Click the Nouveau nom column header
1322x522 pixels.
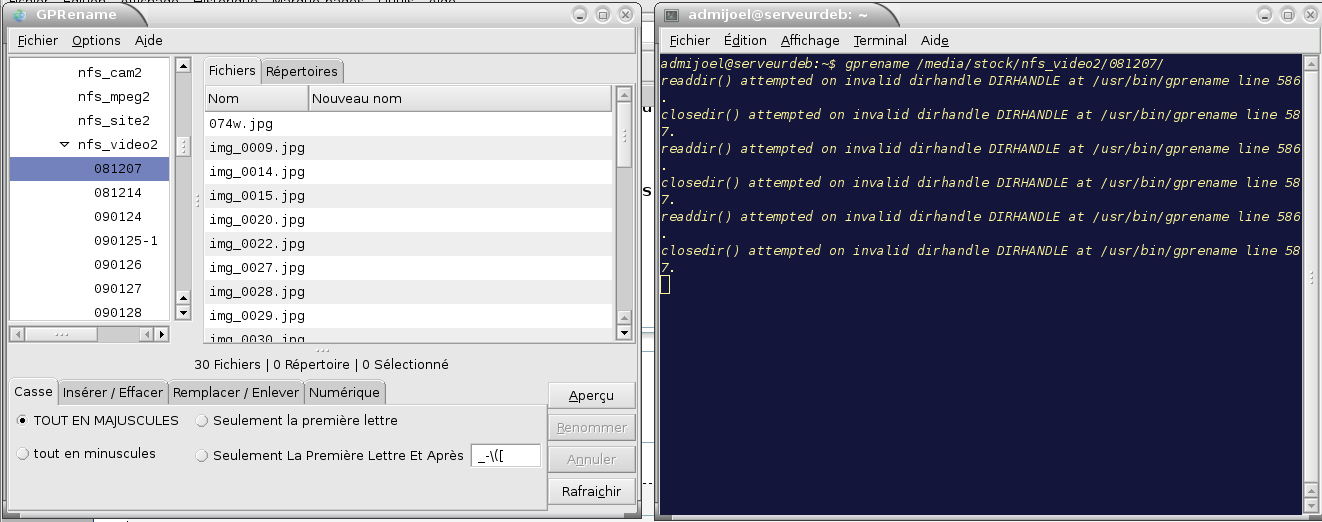click(459, 99)
